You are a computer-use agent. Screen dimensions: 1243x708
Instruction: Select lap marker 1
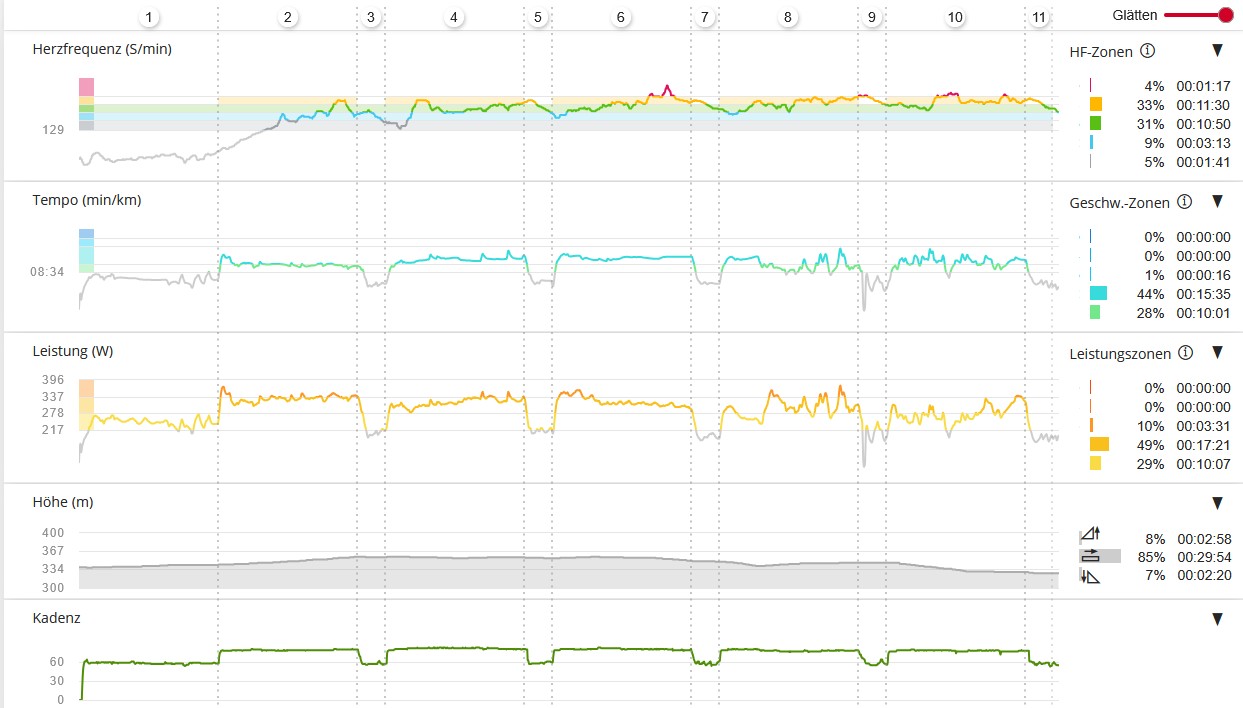point(150,17)
